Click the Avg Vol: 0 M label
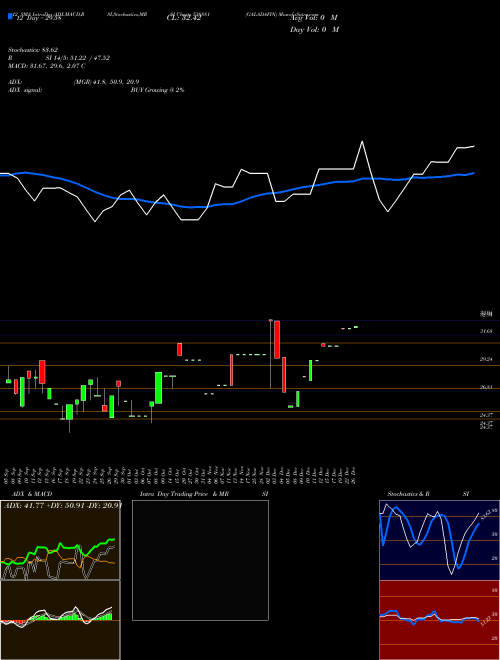Image resolution: width=500 pixels, height=660 pixels. point(314,18)
